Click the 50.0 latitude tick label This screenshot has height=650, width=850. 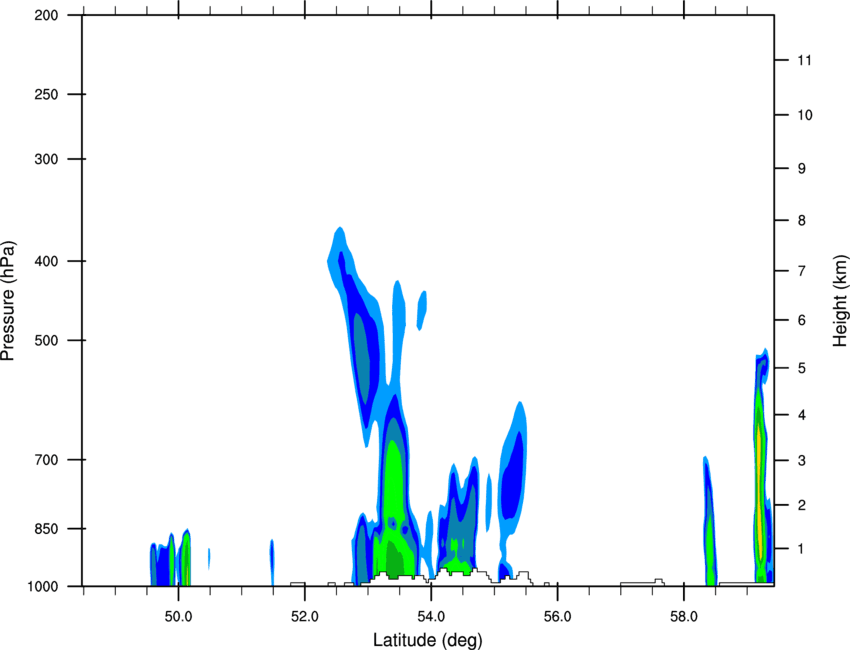[178, 617]
